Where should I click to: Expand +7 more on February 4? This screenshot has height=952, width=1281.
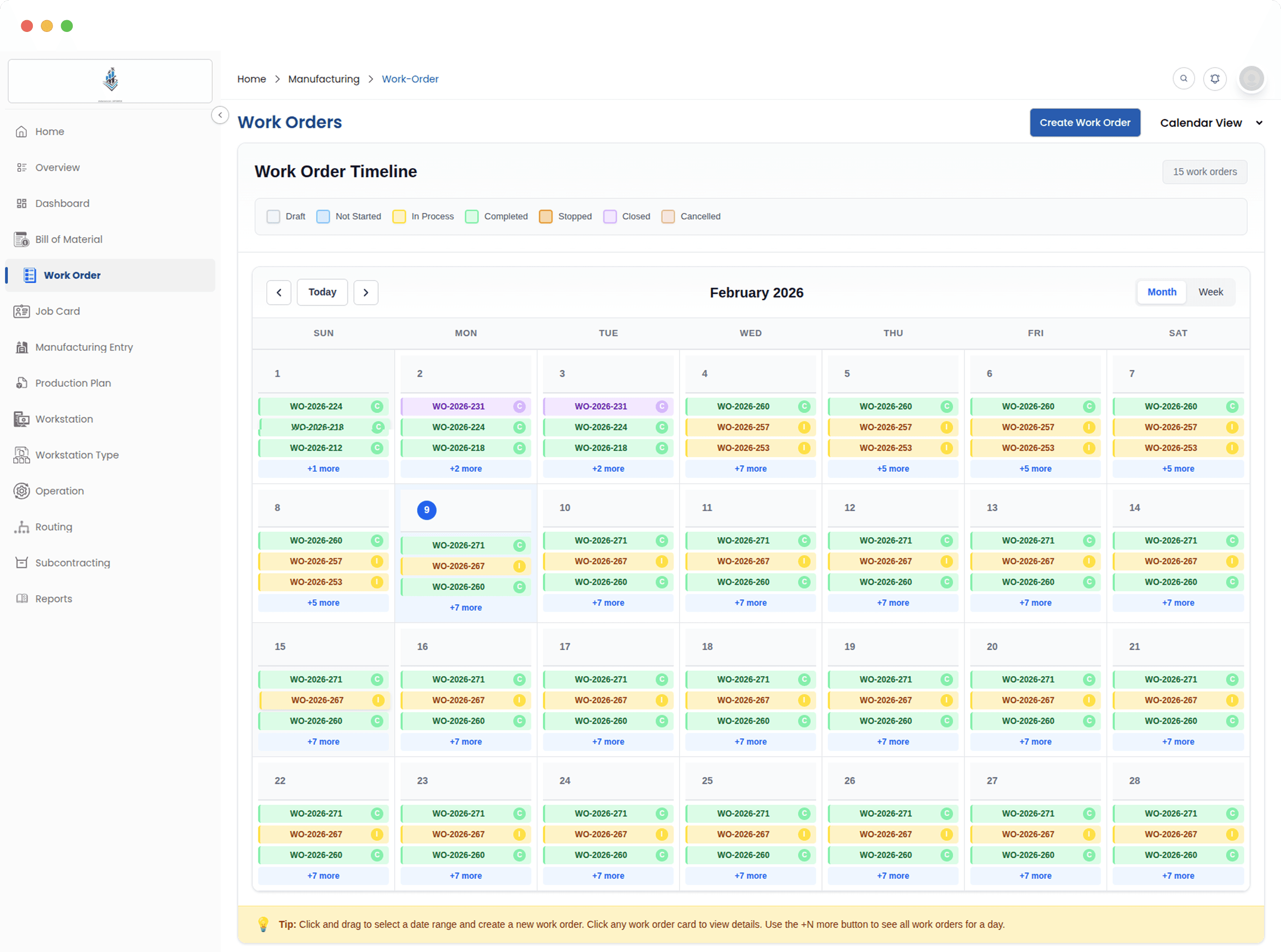pyautogui.click(x=750, y=469)
